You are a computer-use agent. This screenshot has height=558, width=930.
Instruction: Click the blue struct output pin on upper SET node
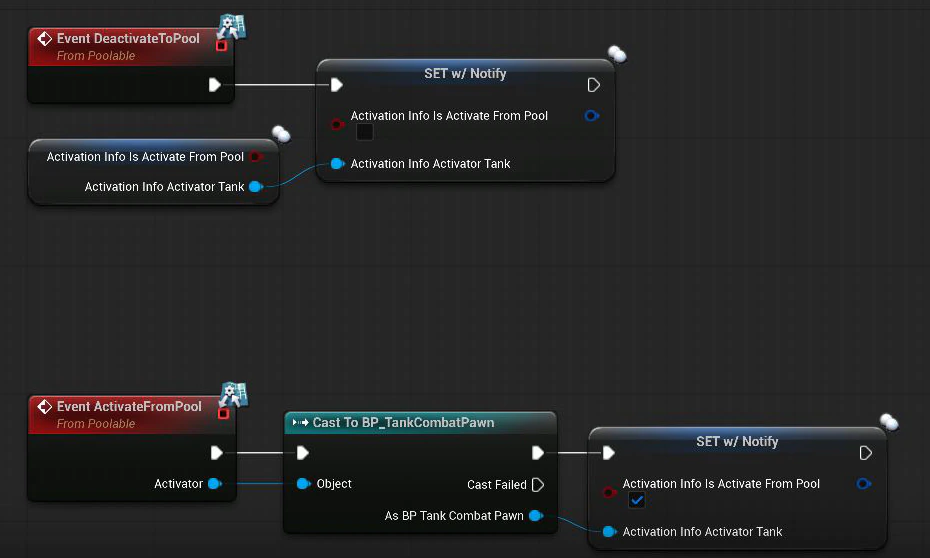click(591, 116)
